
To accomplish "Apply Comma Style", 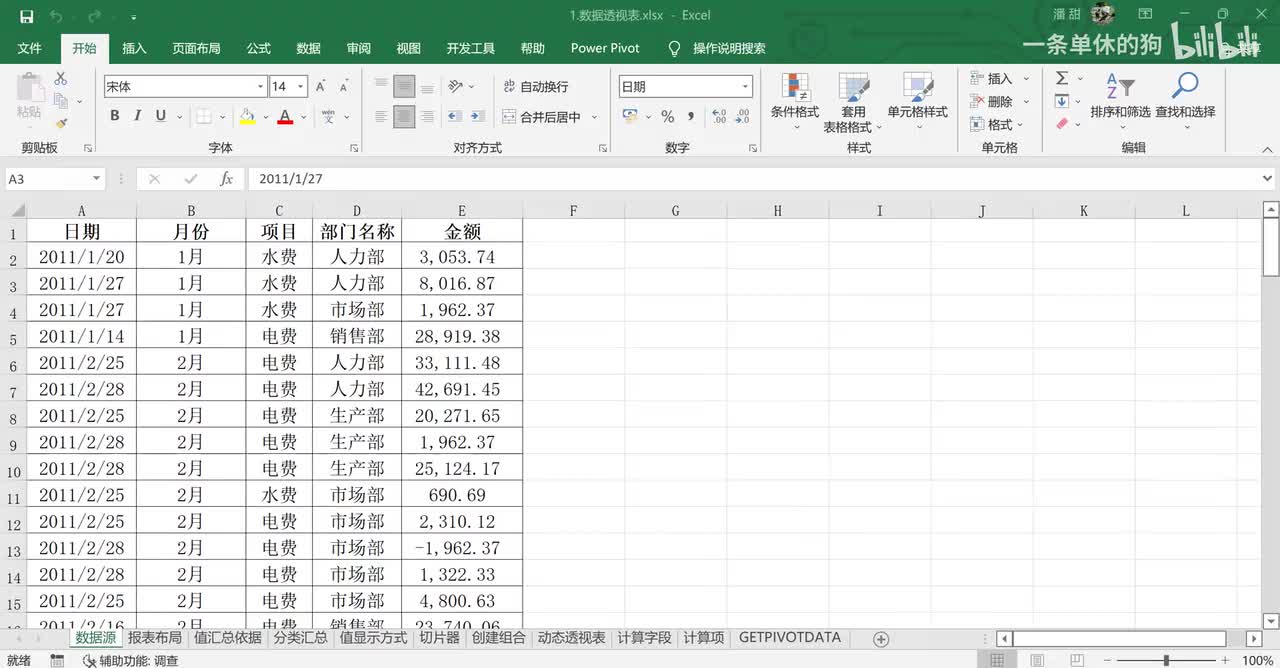I will [691, 117].
